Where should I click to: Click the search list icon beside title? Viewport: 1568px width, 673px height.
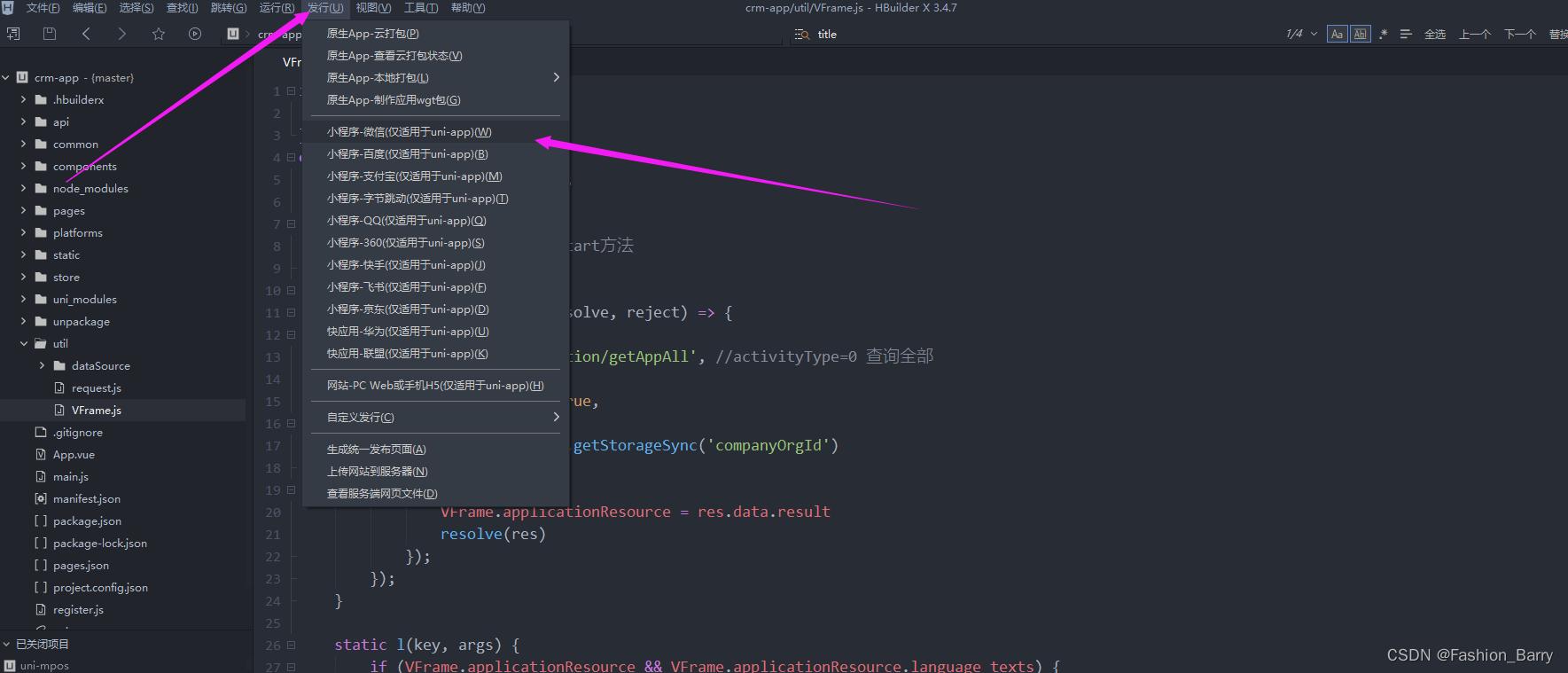(x=802, y=35)
